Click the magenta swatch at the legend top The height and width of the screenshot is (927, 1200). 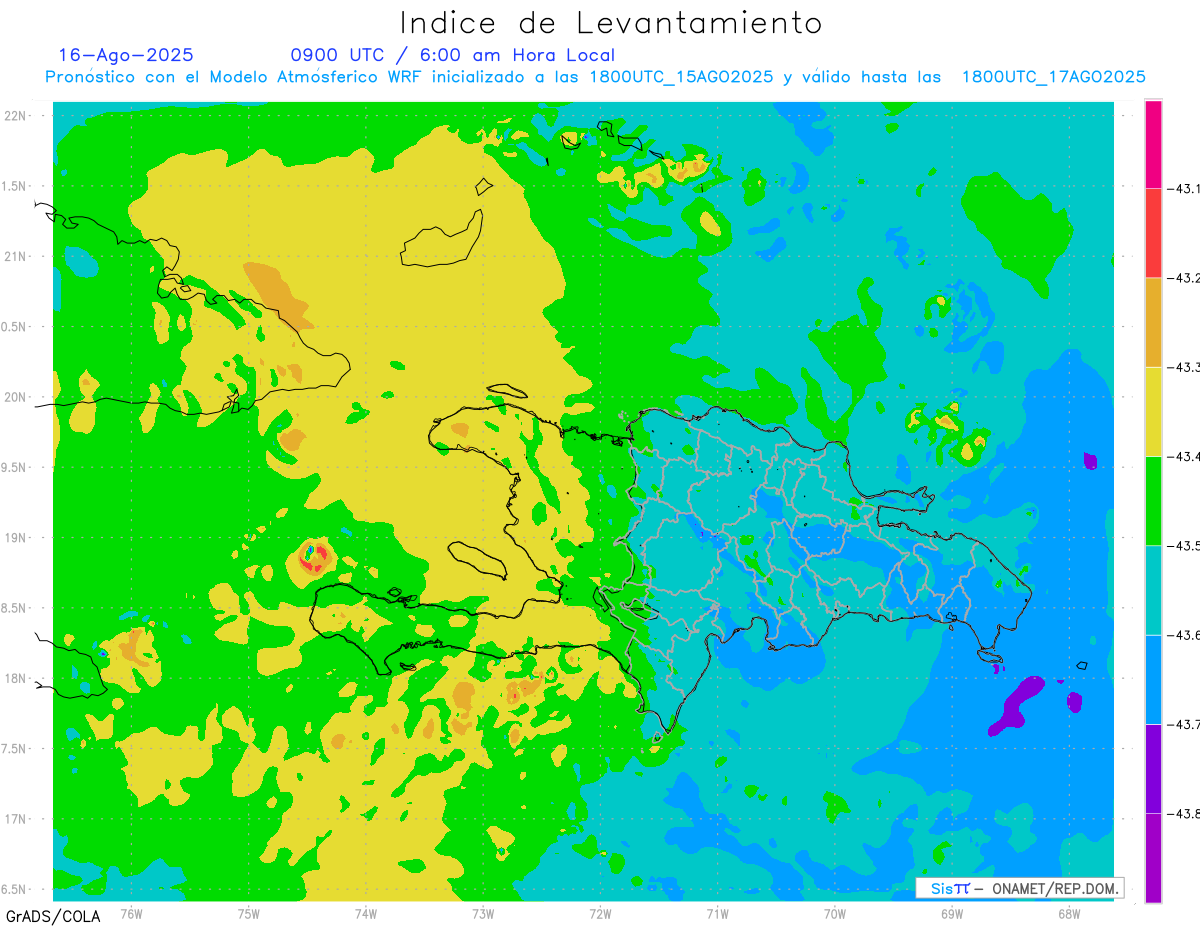click(x=1153, y=144)
